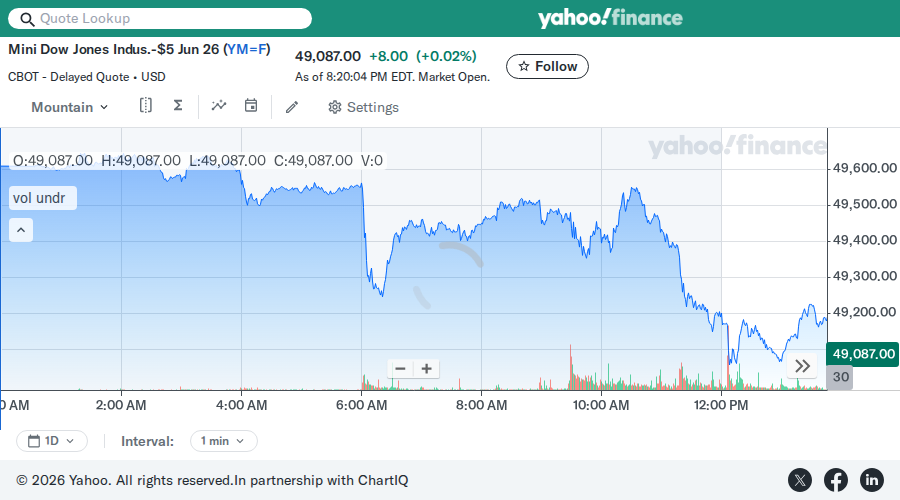This screenshot has width=900, height=500.
Task: Toggle Follow star for YM=F
Action: pyautogui.click(x=547, y=67)
